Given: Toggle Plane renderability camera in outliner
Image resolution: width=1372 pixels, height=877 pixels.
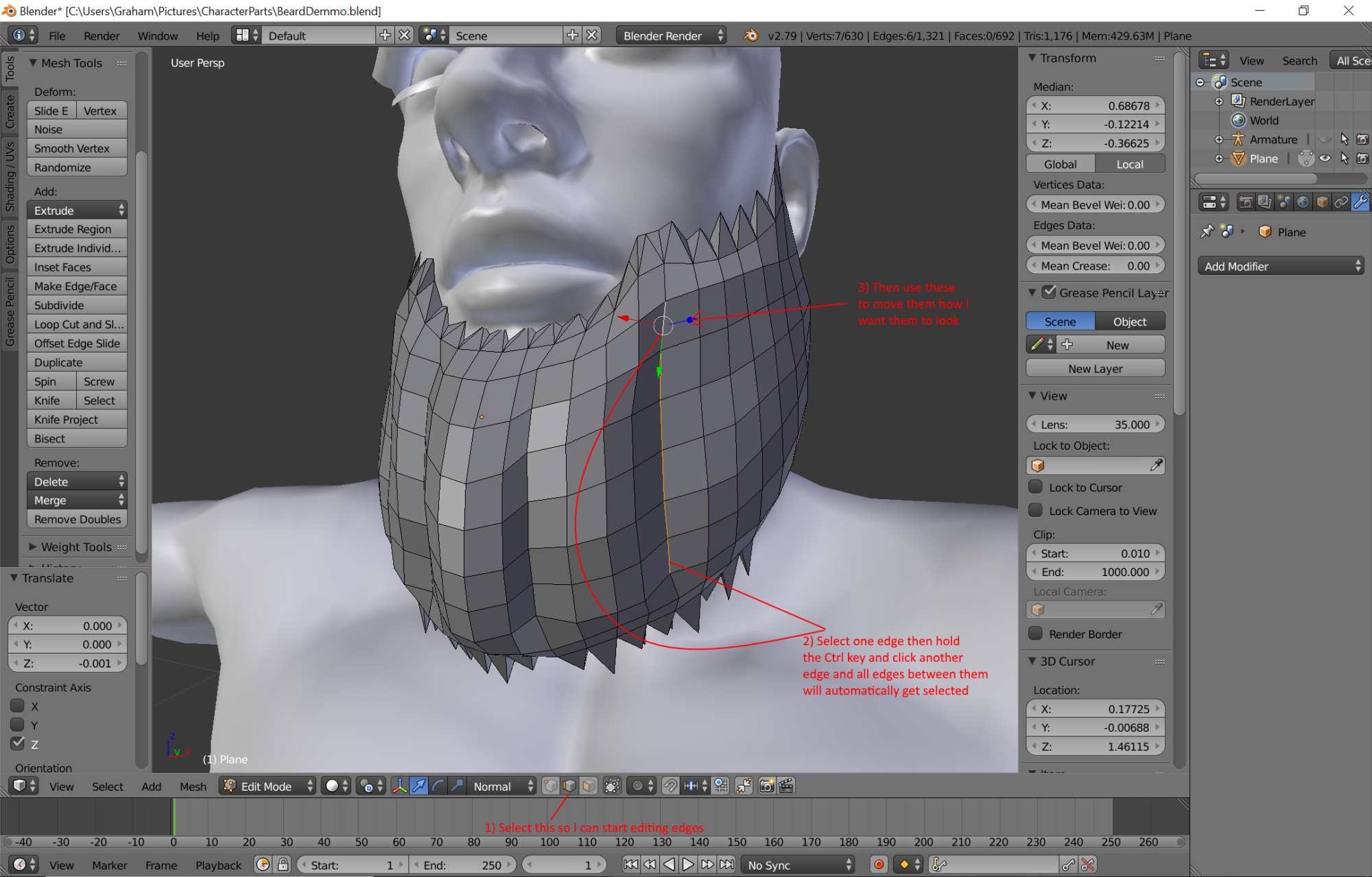Looking at the screenshot, I should tap(1362, 158).
